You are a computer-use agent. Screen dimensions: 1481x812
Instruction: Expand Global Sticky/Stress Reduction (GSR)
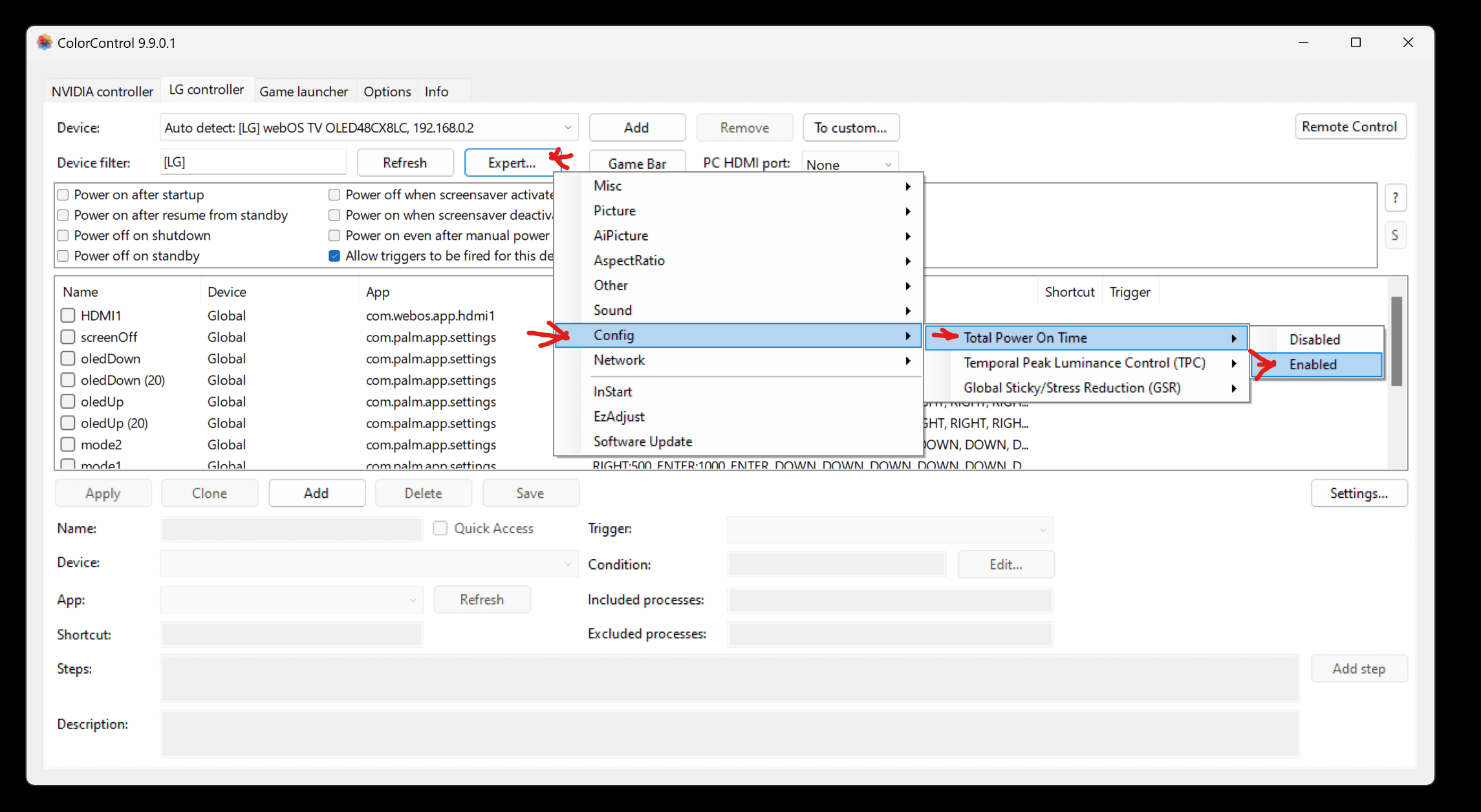click(1086, 388)
